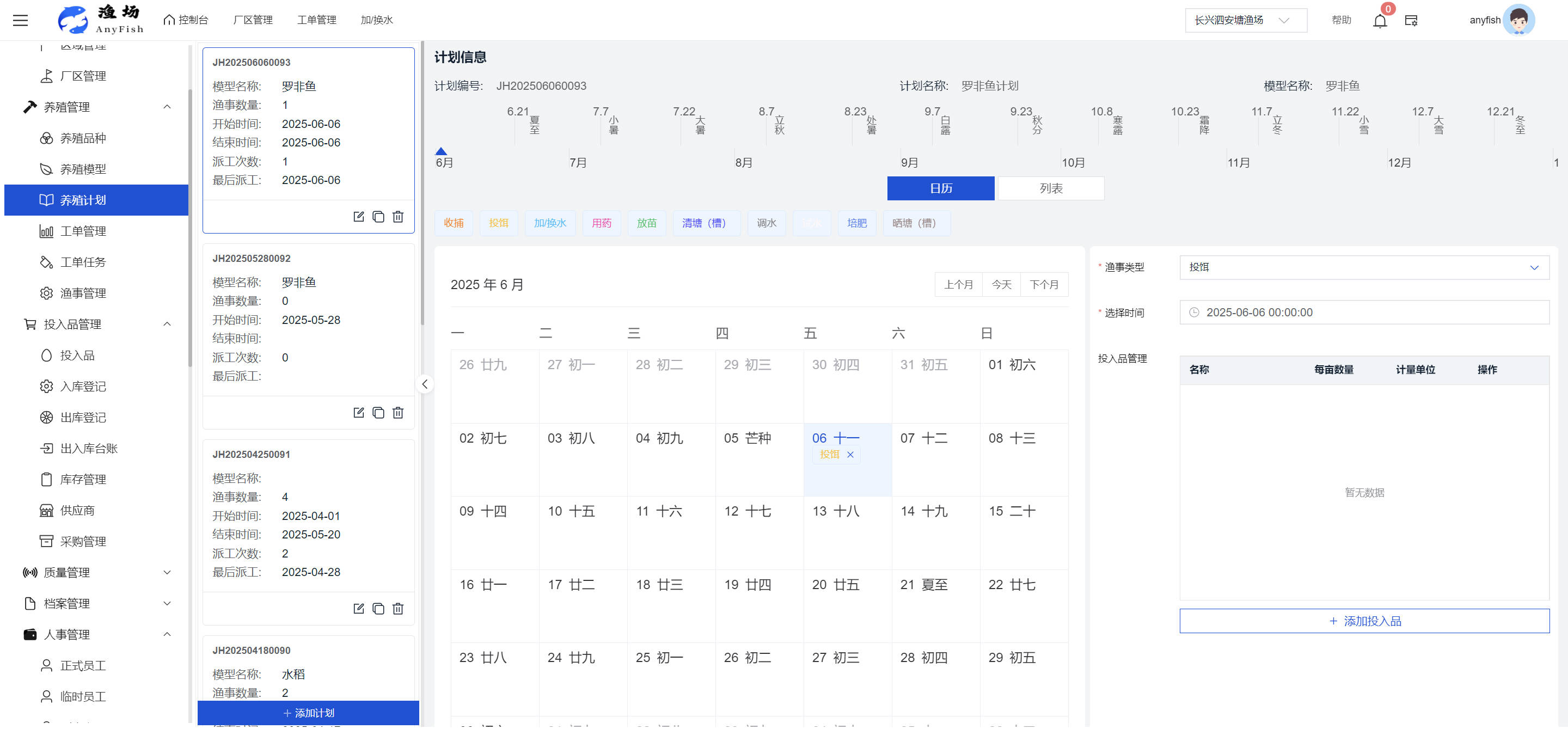1568x735 pixels.
Task: Click the 添加计划 button
Action: [x=309, y=713]
